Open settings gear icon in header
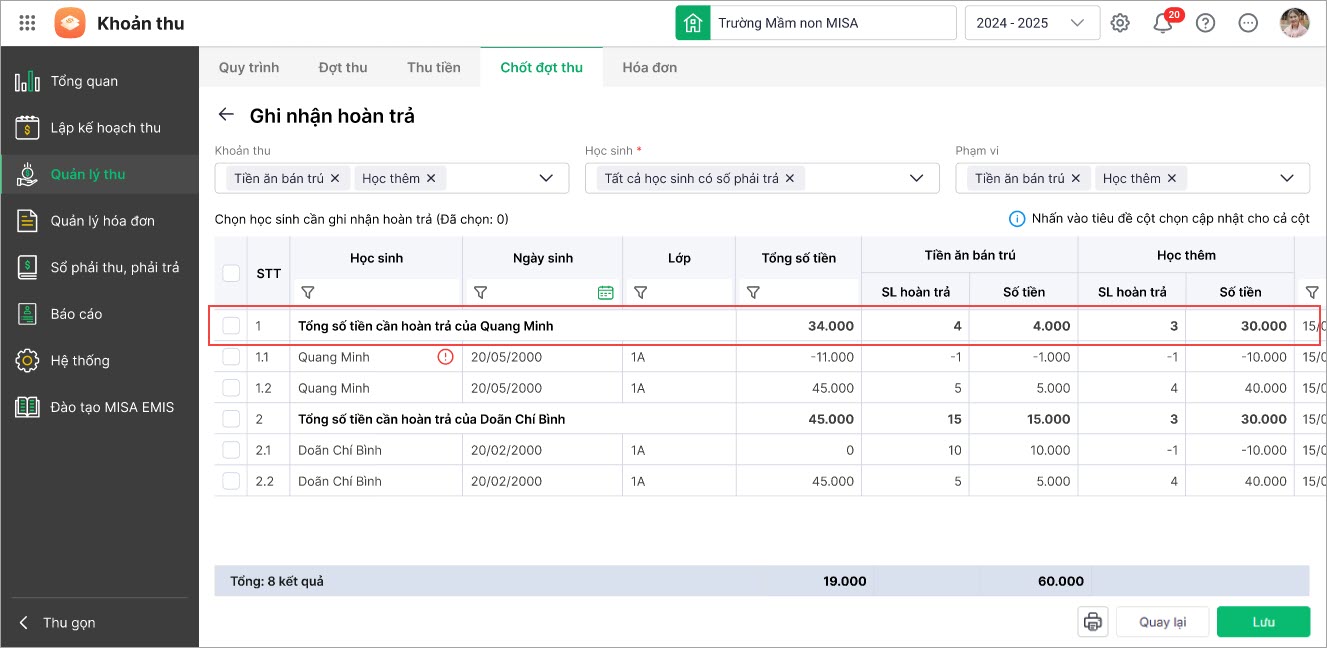Screen dimensions: 1327x648 click(x=1120, y=23)
